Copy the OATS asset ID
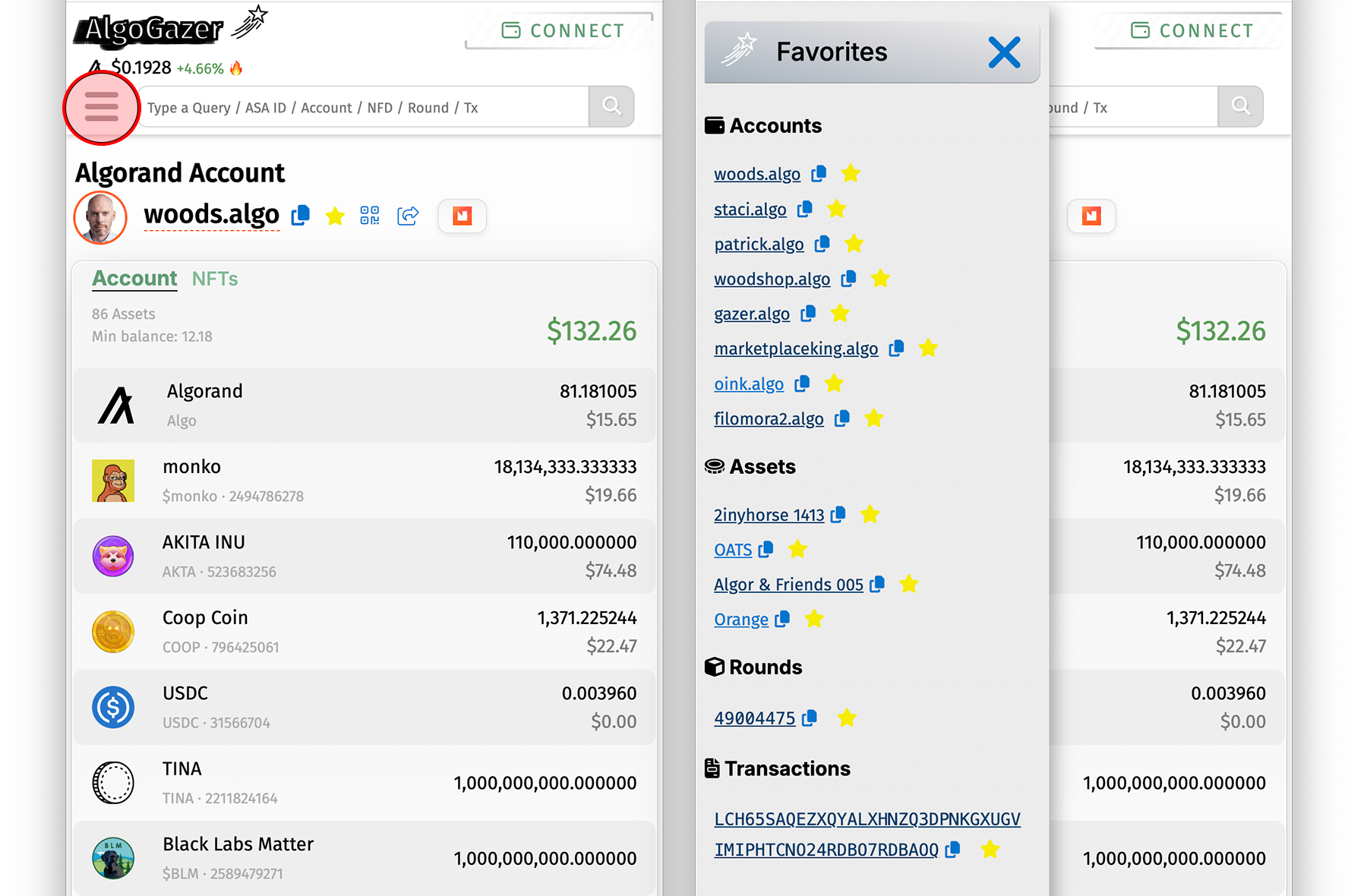The height and width of the screenshot is (896, 1367). [766, 549]
